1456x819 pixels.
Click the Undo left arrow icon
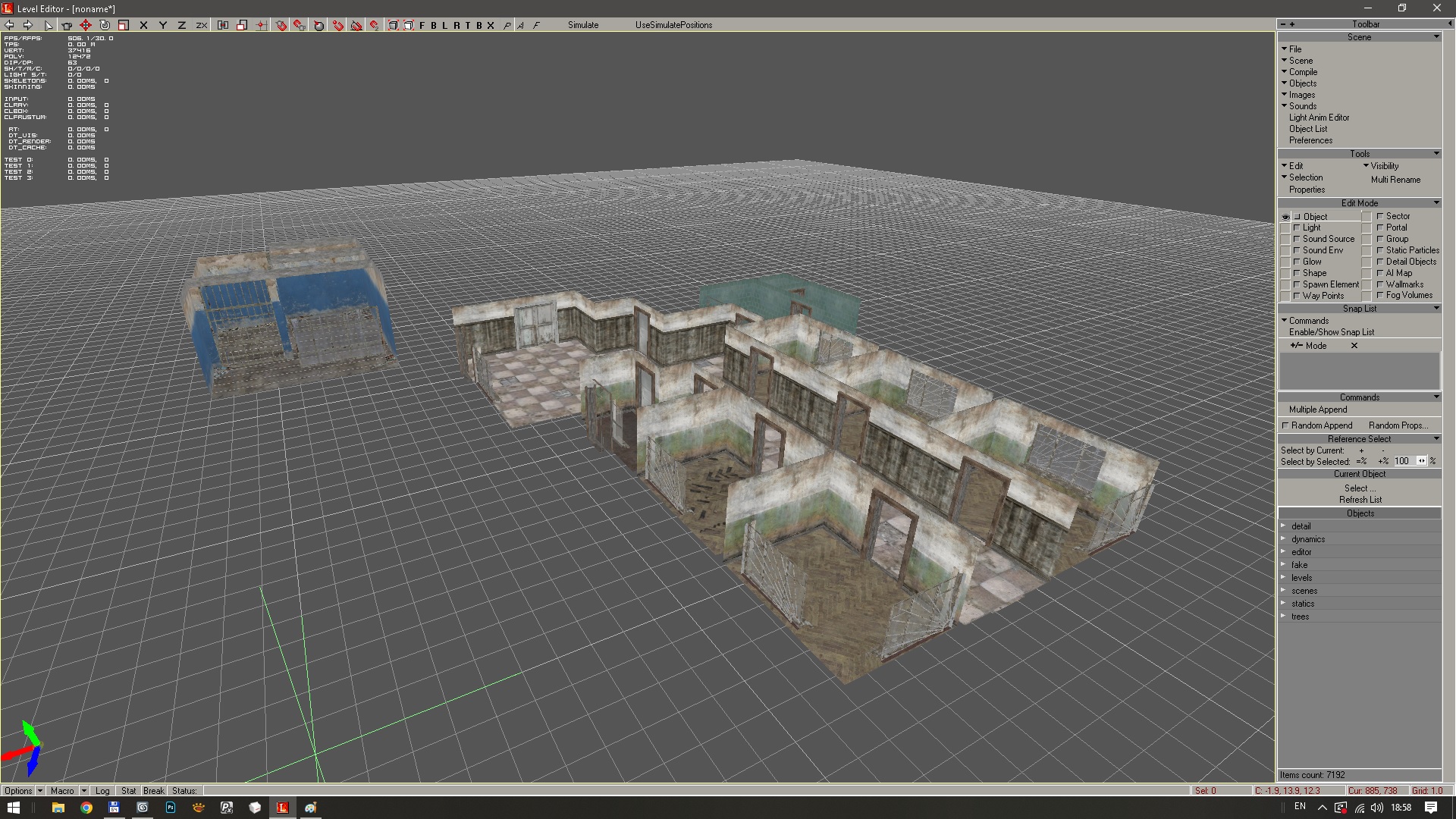(10, 25)
